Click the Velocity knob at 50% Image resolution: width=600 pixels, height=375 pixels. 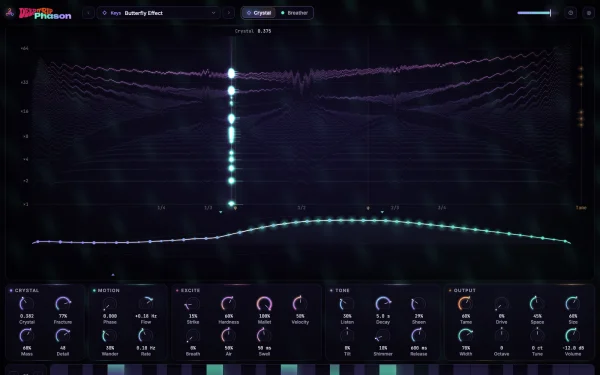300,304
